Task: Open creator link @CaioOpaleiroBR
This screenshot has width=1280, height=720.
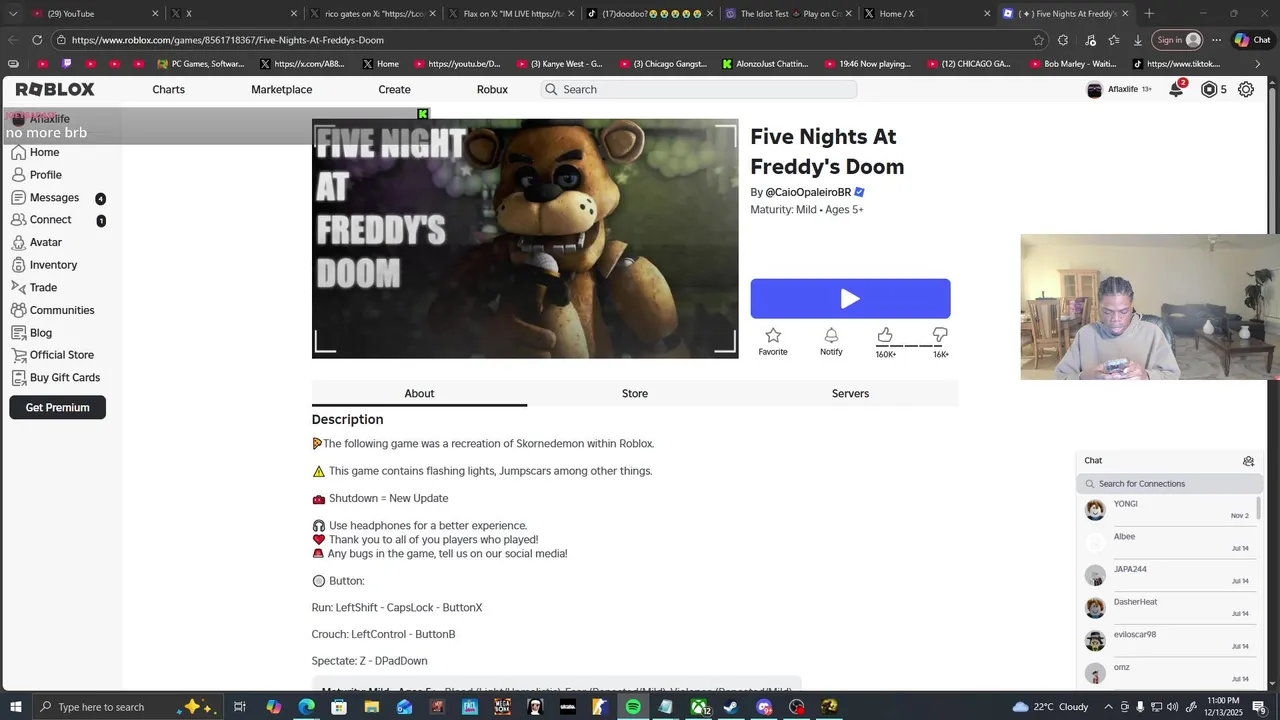Action: pyautogui.click(x=808, y=192)
